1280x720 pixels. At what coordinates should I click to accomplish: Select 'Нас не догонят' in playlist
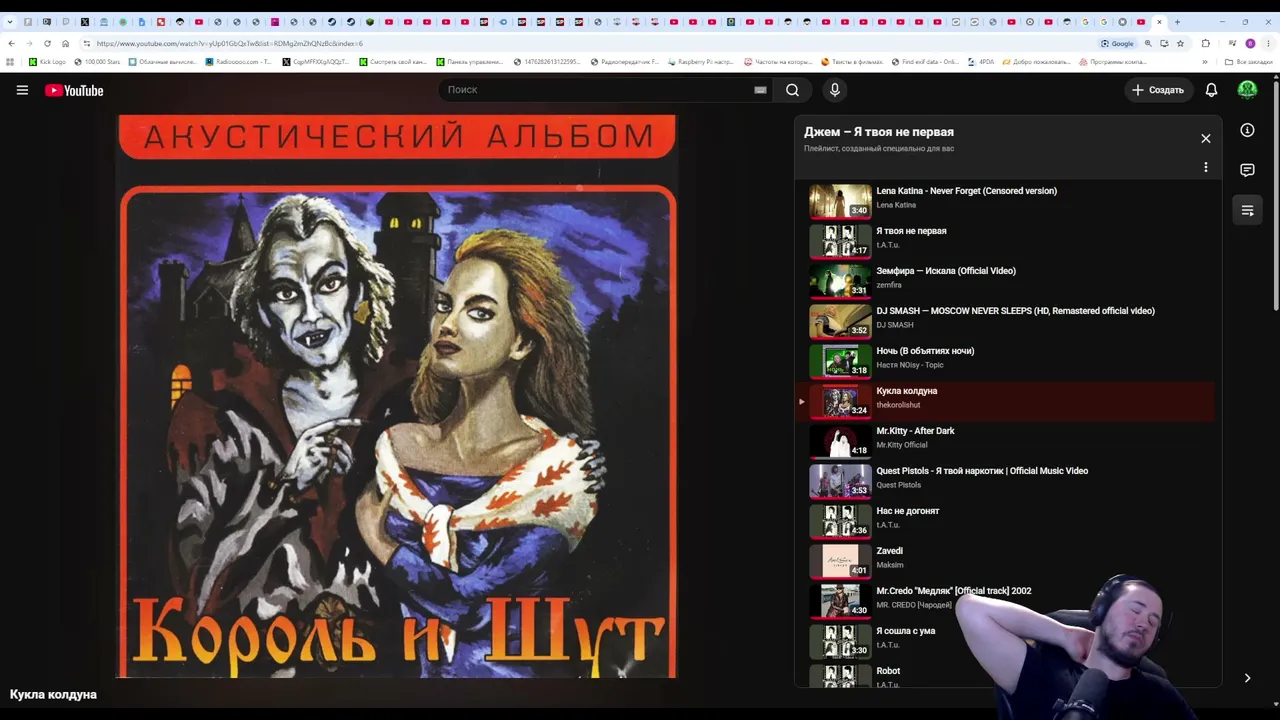1005,521
